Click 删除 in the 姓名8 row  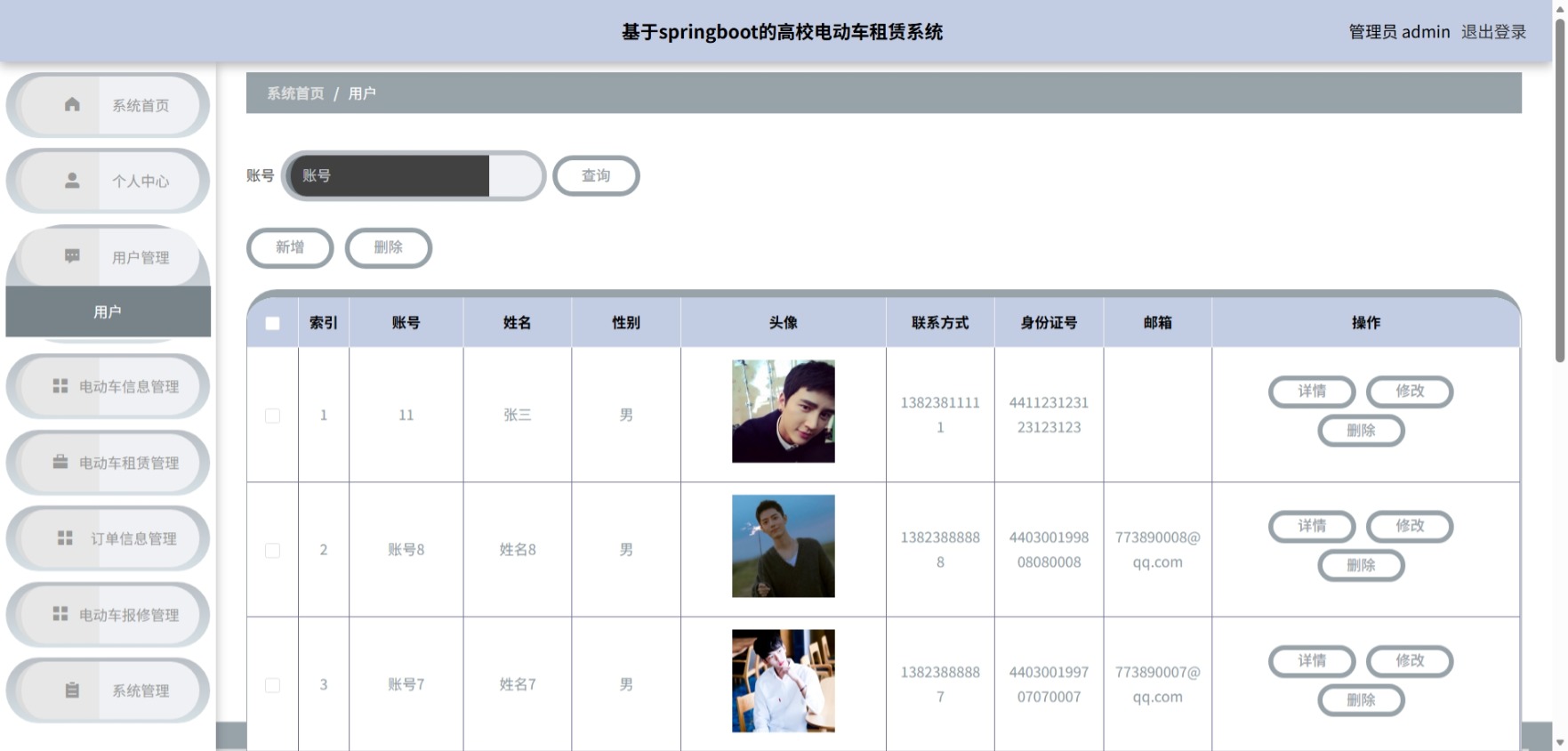click(x=1361, y=565)
